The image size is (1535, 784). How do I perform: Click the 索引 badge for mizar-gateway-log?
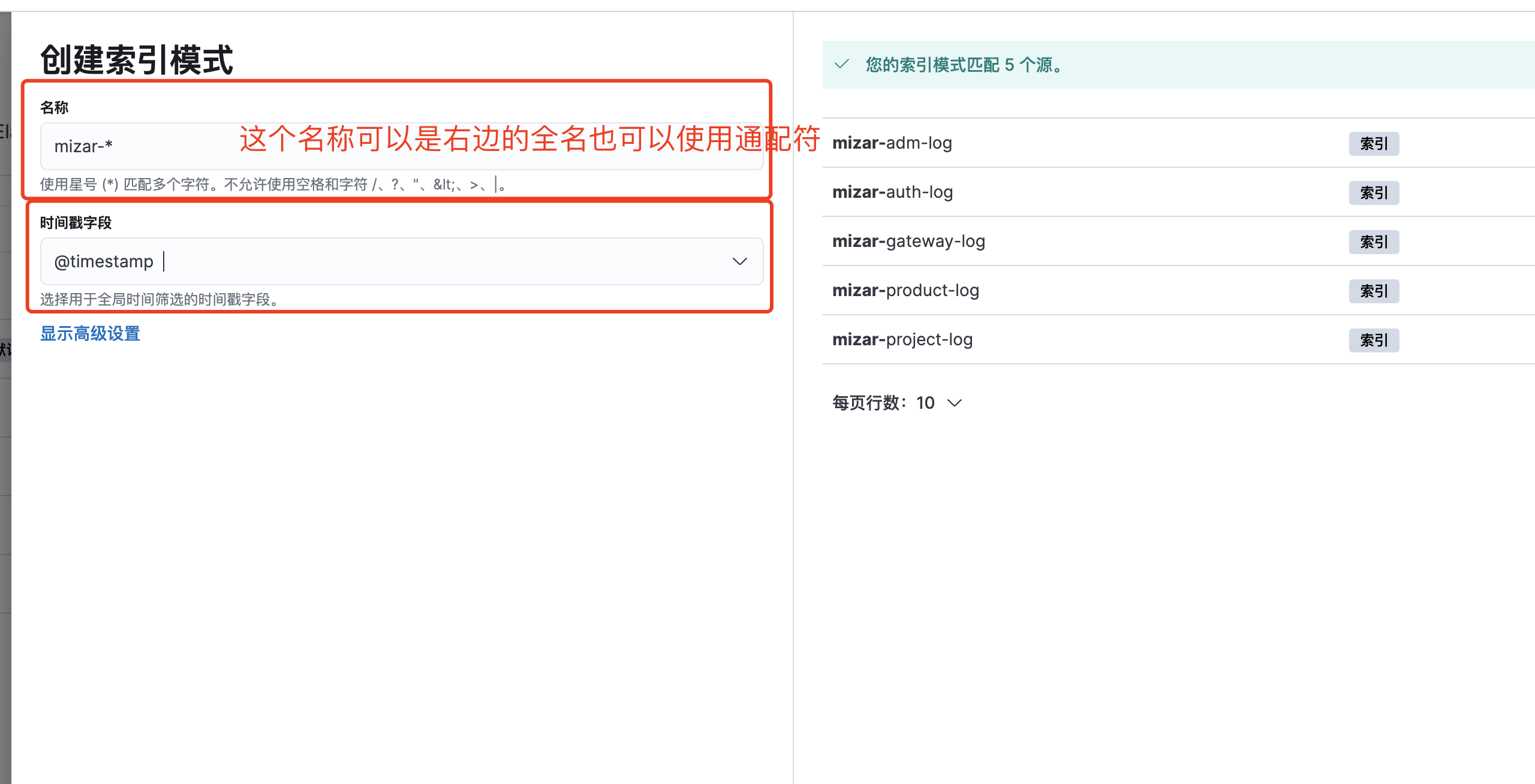(1374, 242)
